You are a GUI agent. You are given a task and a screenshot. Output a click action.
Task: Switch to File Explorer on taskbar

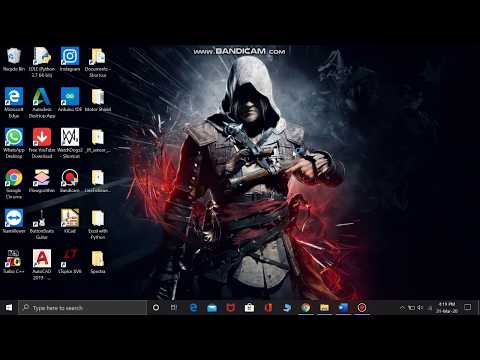324,308
